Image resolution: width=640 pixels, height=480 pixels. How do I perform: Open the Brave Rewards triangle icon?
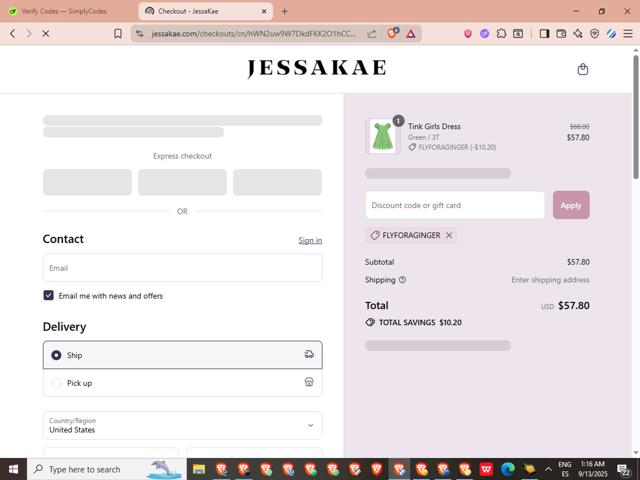411,33
